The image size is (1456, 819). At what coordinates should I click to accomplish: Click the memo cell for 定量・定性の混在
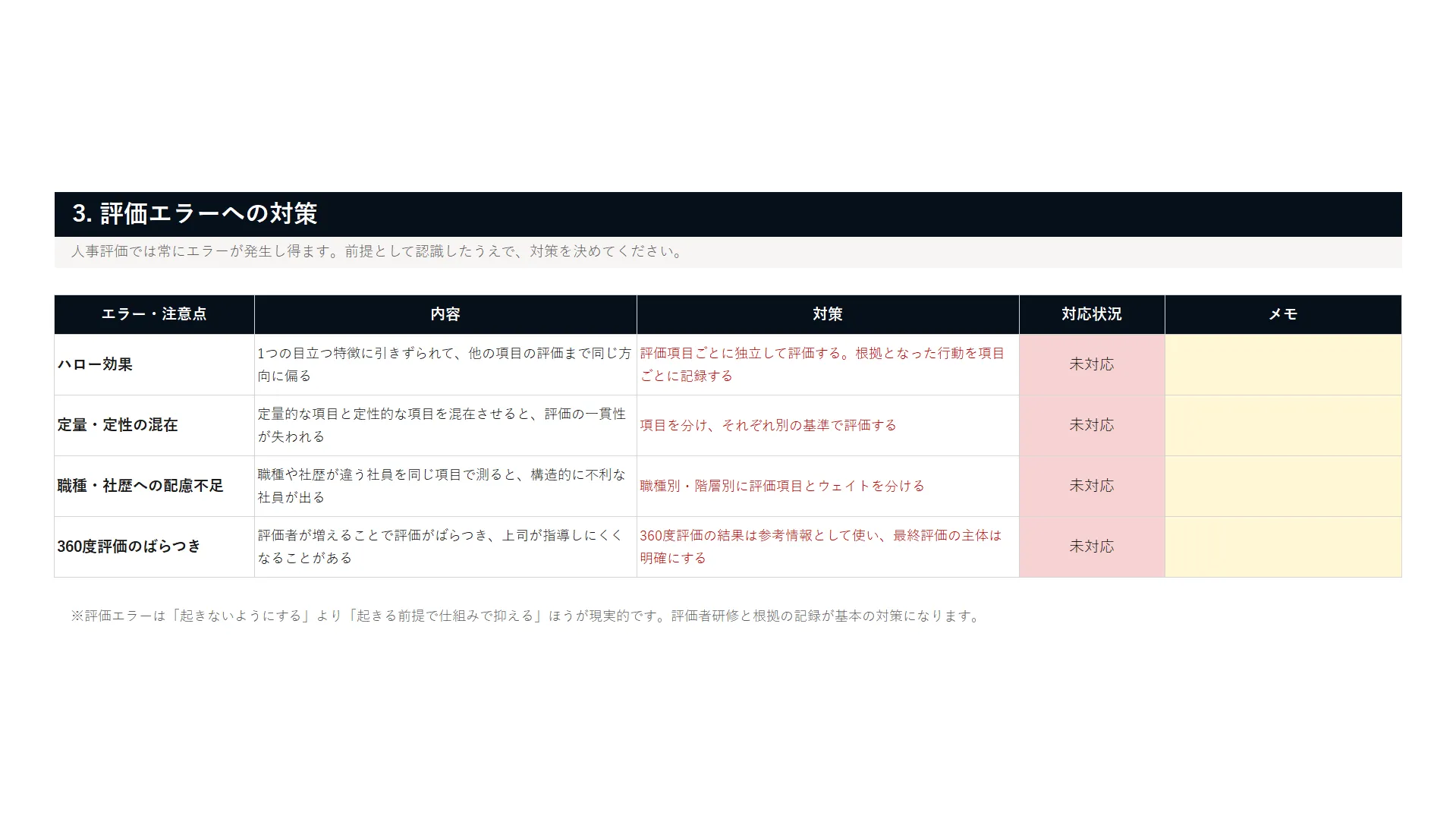pos(1283,425)
